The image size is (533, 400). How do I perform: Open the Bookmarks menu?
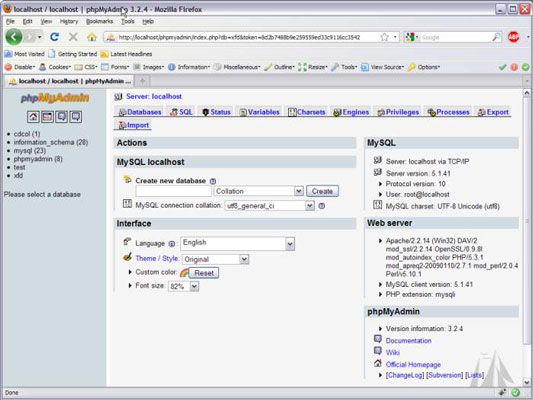coord(99,21)
